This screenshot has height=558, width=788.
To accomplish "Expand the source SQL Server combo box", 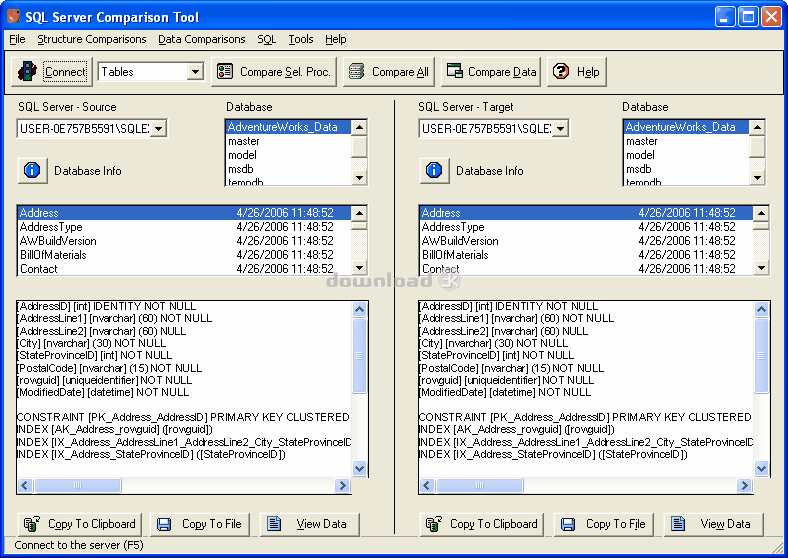I will (158, 129).
